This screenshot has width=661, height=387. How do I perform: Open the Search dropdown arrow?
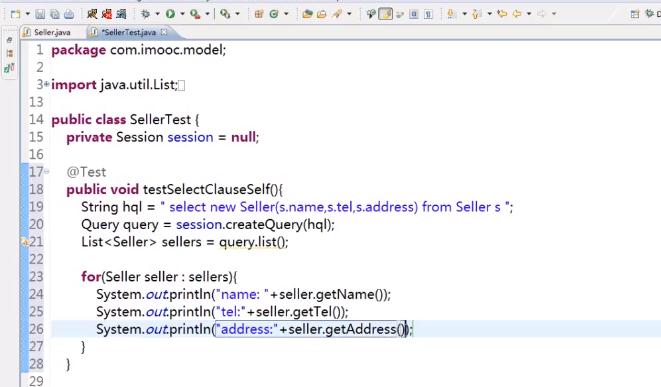(349, 14)
